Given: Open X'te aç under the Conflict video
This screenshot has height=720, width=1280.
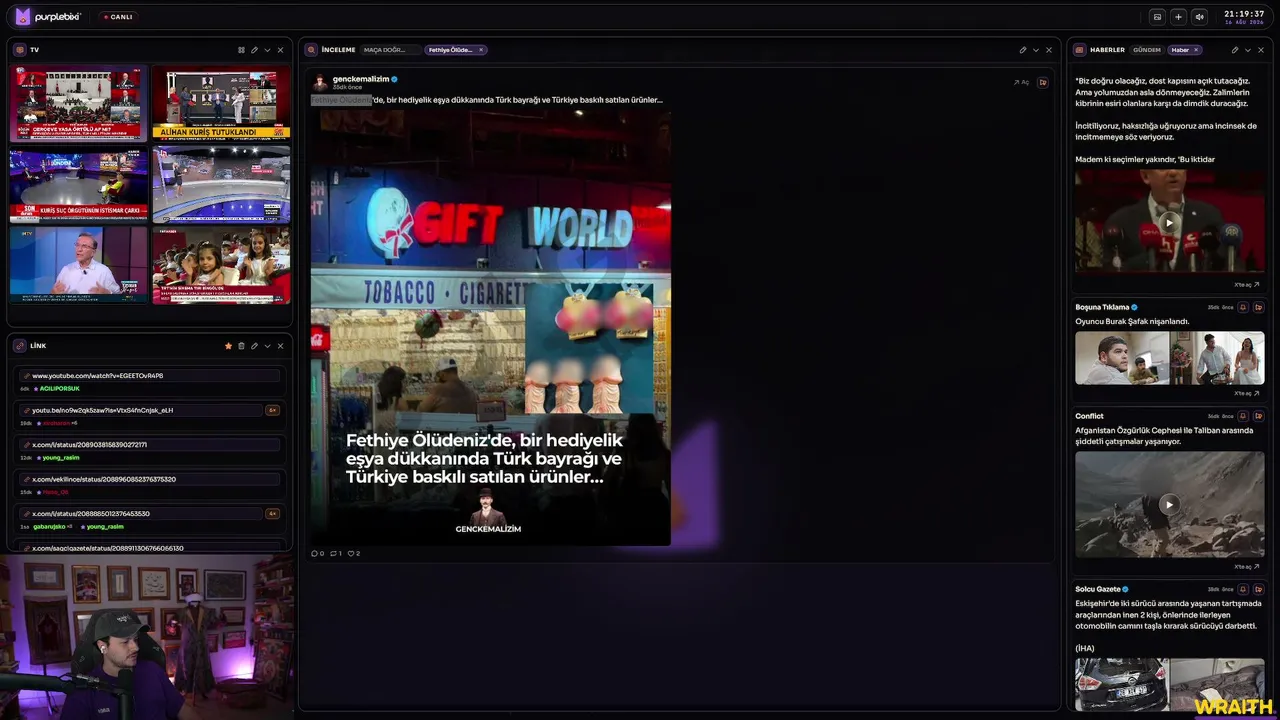Looking at the screenshot, I should click(x=1247, y=566).
